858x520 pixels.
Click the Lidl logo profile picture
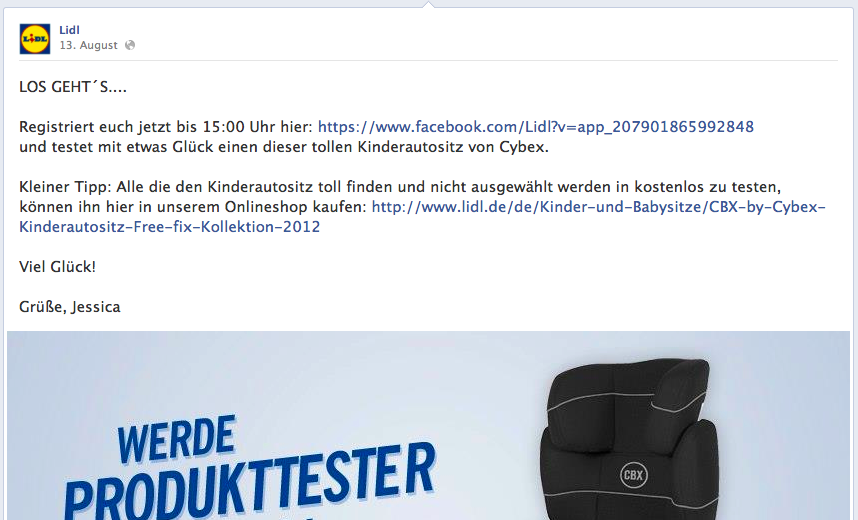tap(35, 39)
